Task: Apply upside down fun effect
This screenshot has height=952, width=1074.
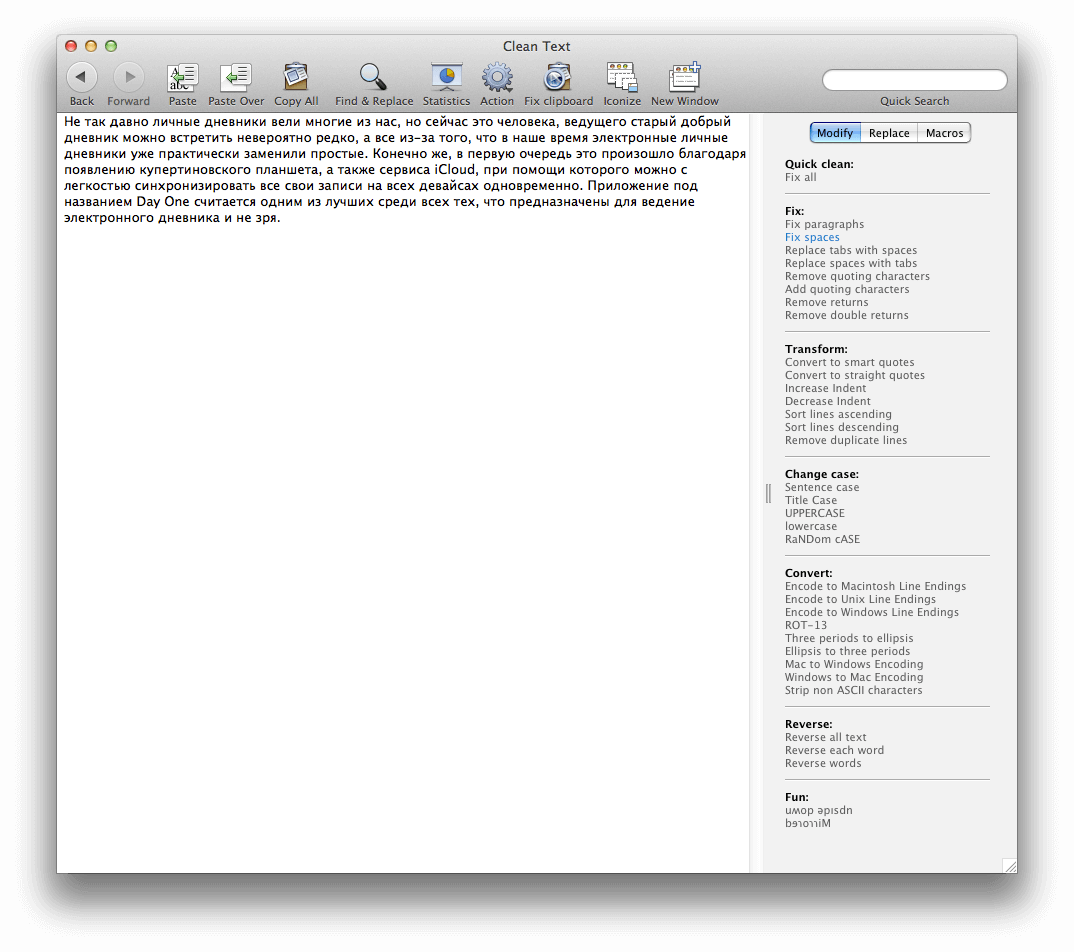Action: (819, 810)
